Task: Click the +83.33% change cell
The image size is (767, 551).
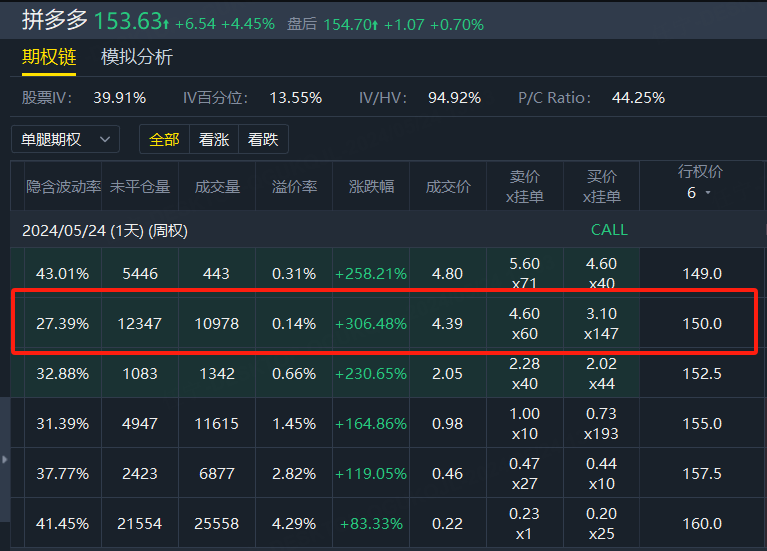Action: [371, 523]
